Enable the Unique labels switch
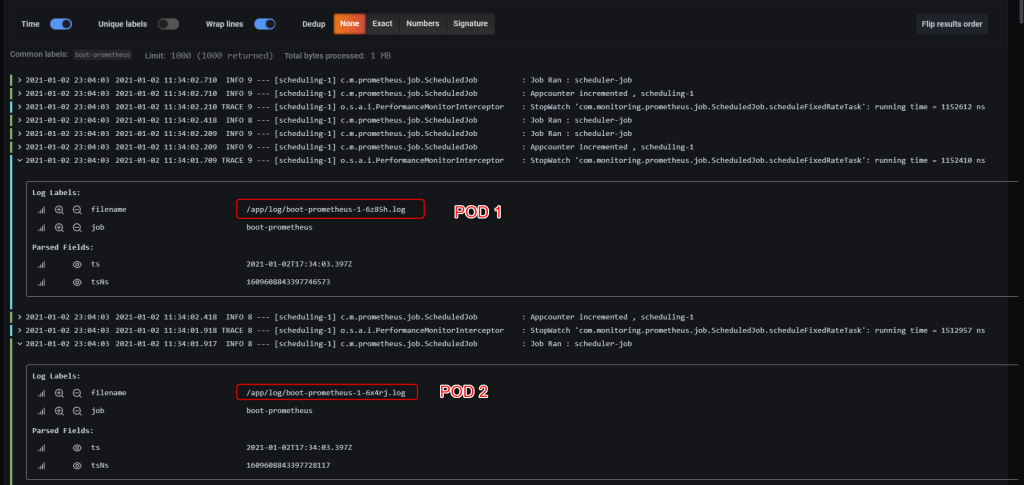The width and height of the screenshot is (1024, 485). (168, 23)
